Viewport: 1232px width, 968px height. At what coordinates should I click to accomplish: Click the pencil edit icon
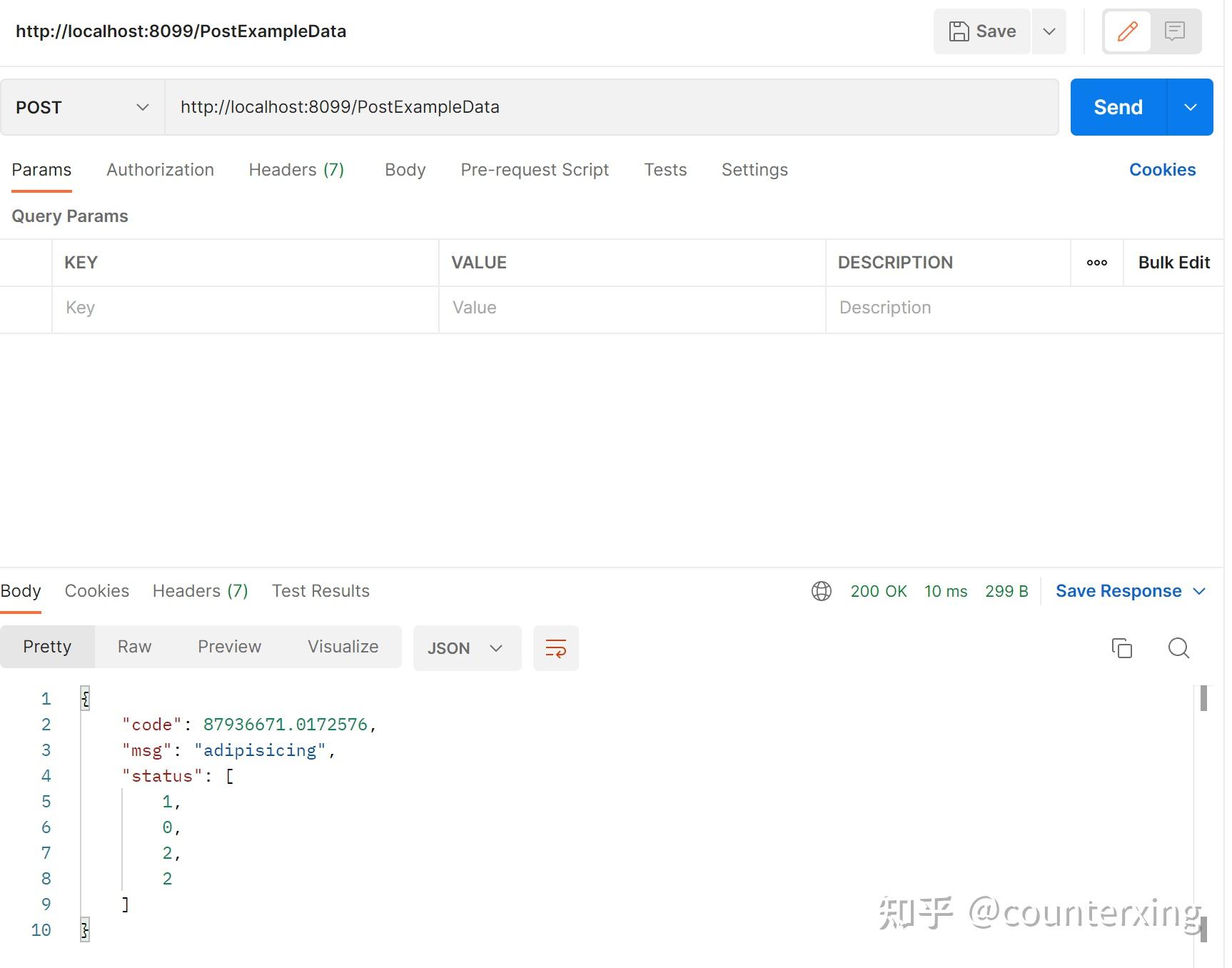[1127, 31]
